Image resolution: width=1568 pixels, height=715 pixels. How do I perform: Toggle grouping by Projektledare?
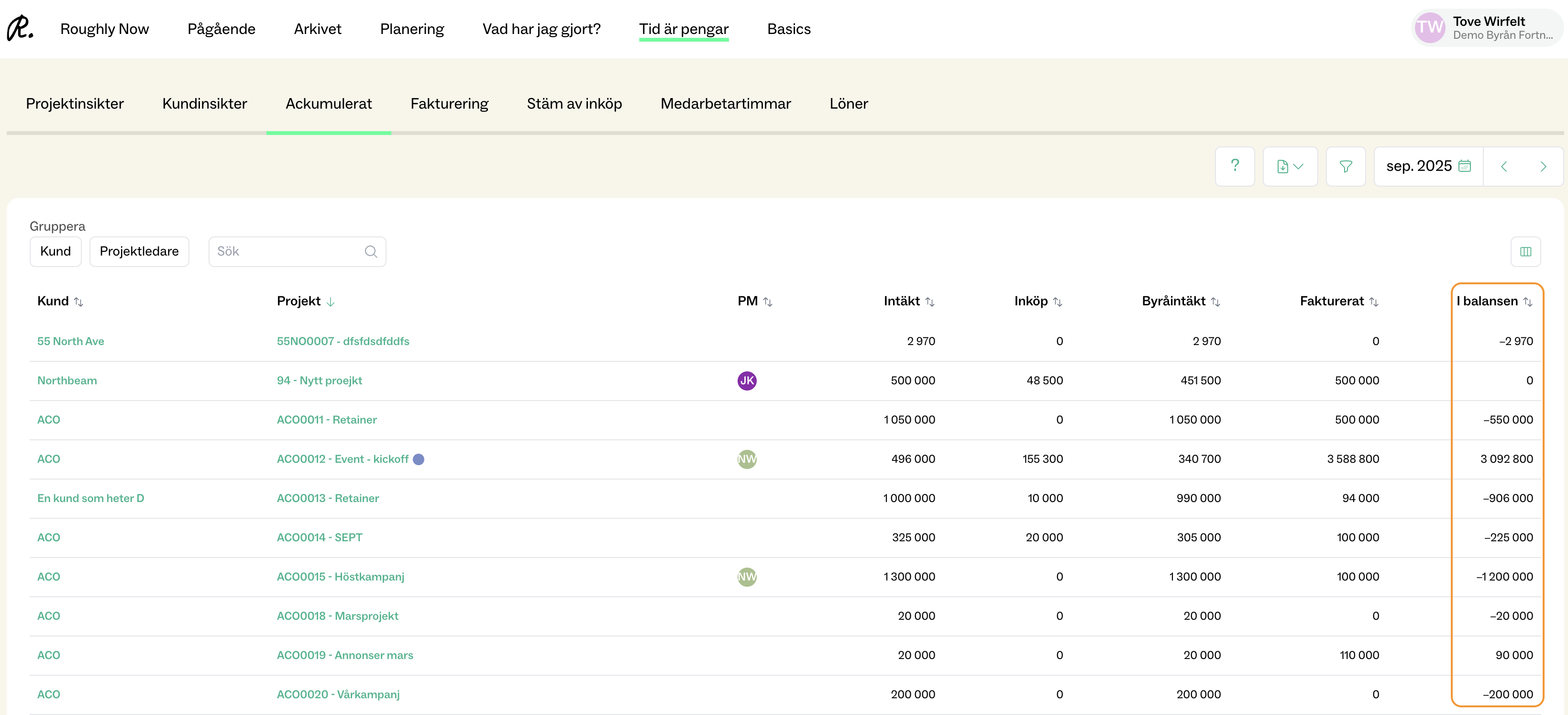tap(139, 252)
